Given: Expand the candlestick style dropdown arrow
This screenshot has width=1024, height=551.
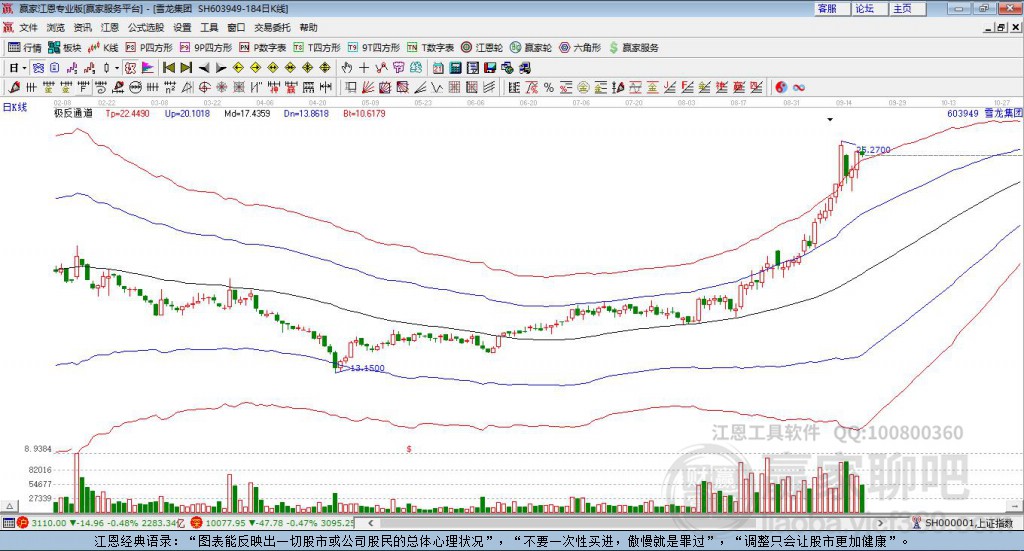Looking at the screenshot, I should 117,68.
